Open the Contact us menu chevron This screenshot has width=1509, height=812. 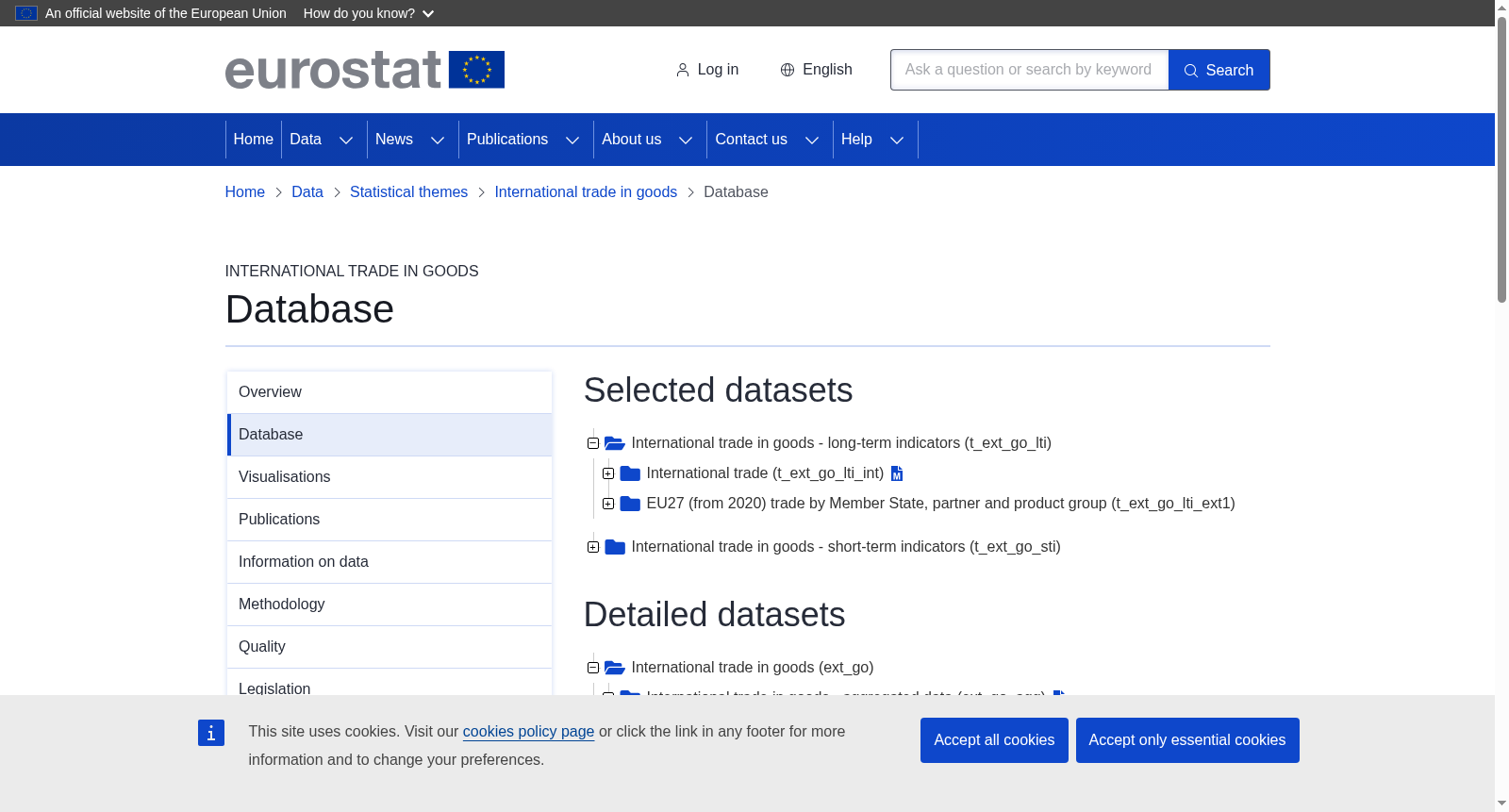(x=812, y=140)
